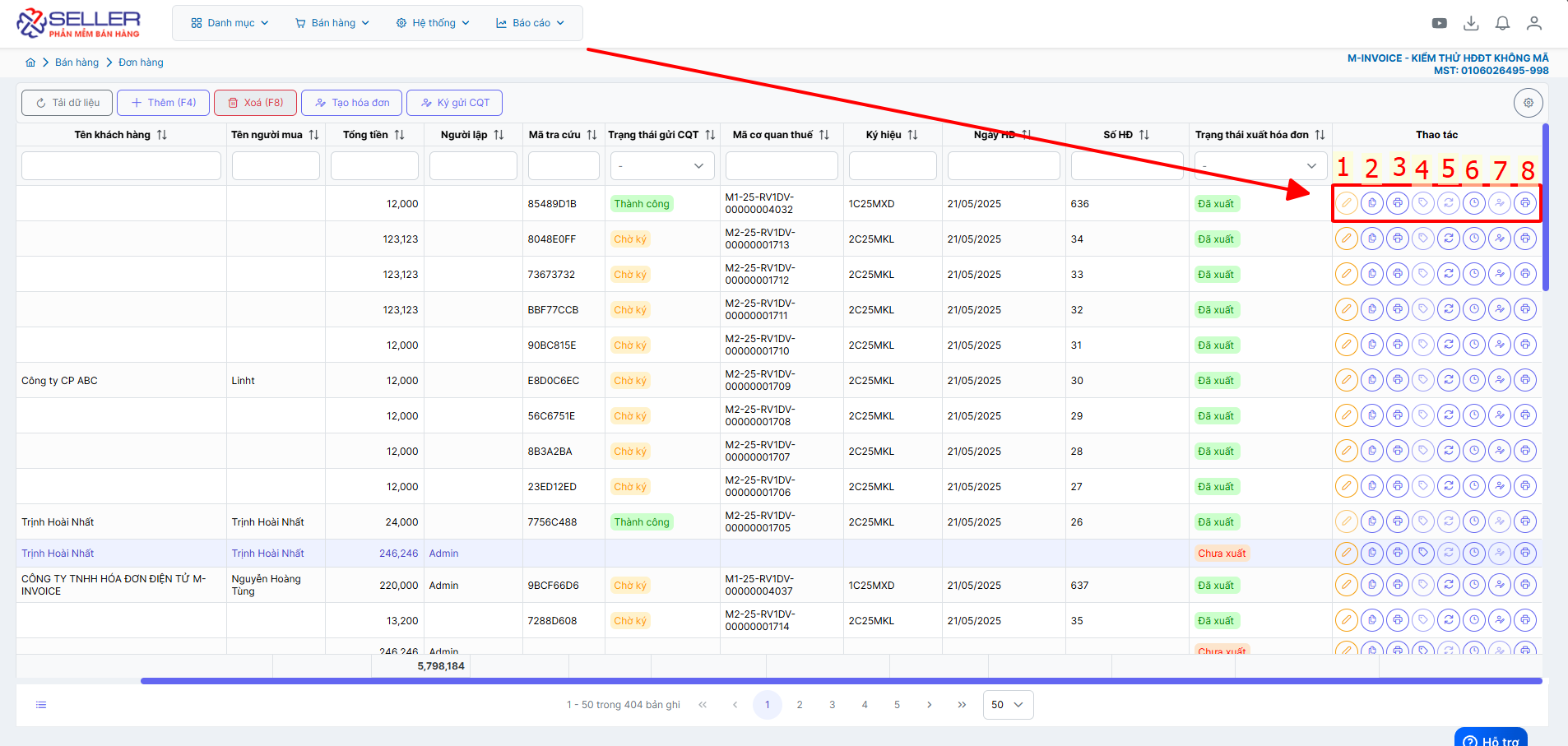This screenshot has height=746, width=1568.
Task: Click the refresh icon for invoice number 30
Action: click(1448, 380)
